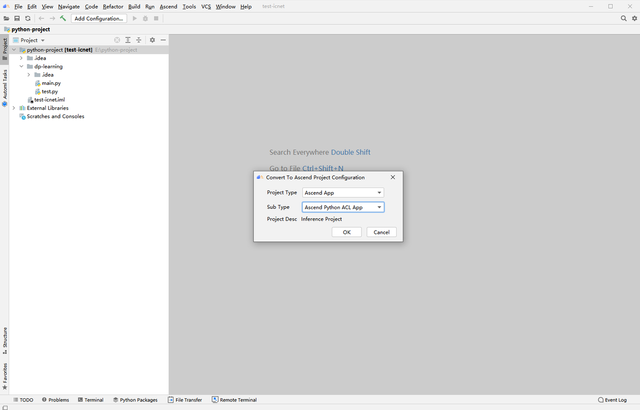The image size is (640, 410).
Task: Open Search Everywhere magnifier icon
Action: pos(623,18)
